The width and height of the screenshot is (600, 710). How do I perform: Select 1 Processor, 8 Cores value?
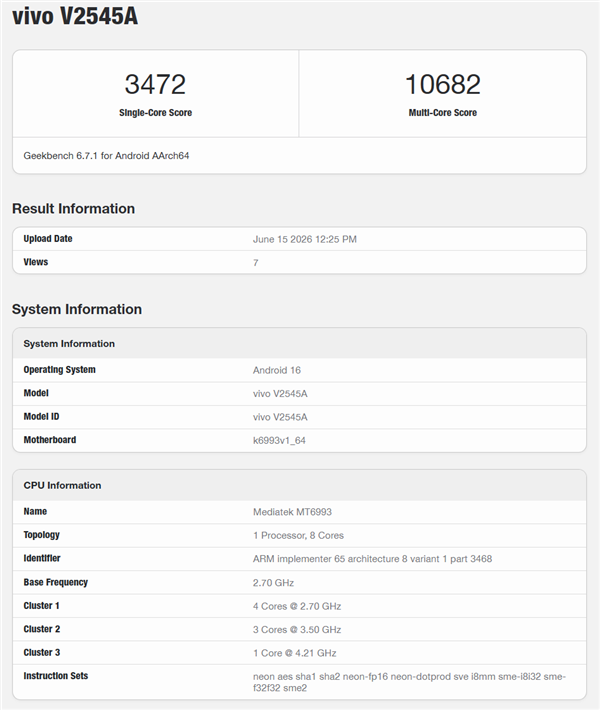(x=298, y=535)
